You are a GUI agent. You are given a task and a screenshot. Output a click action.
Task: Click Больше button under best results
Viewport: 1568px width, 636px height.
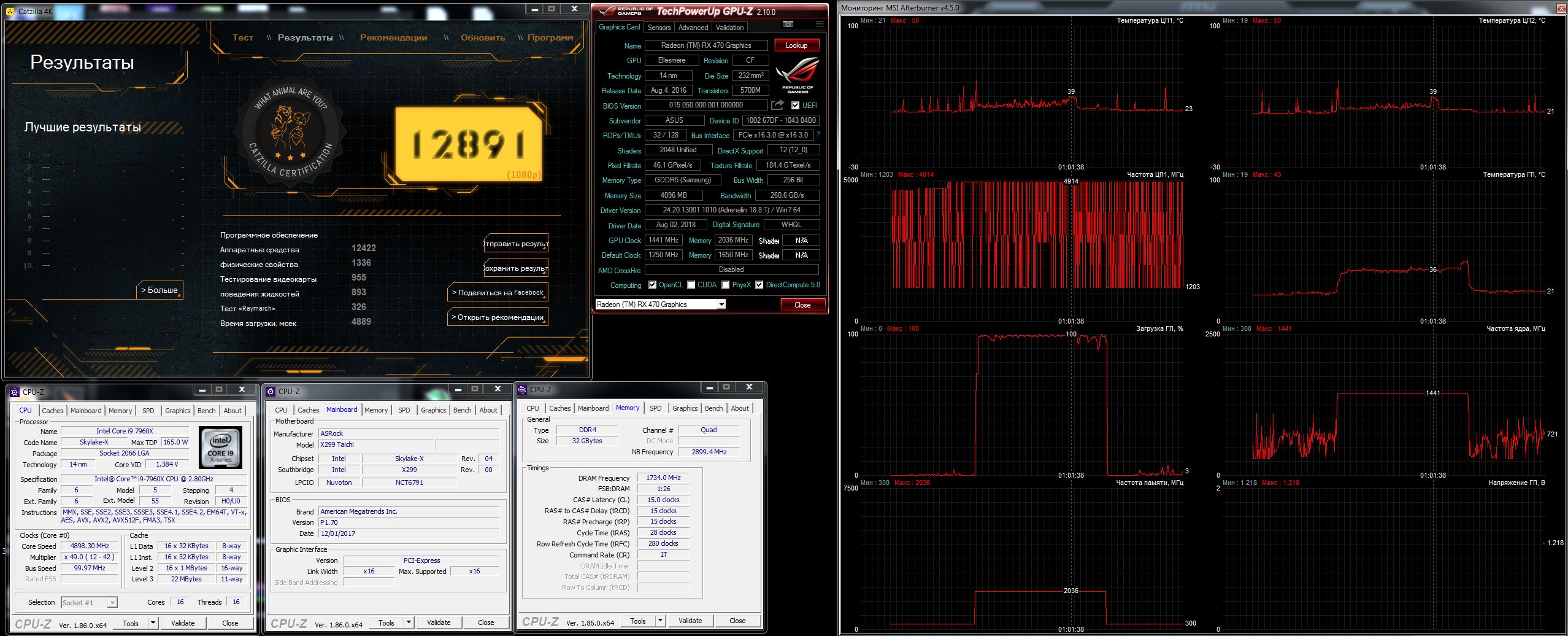159,290
